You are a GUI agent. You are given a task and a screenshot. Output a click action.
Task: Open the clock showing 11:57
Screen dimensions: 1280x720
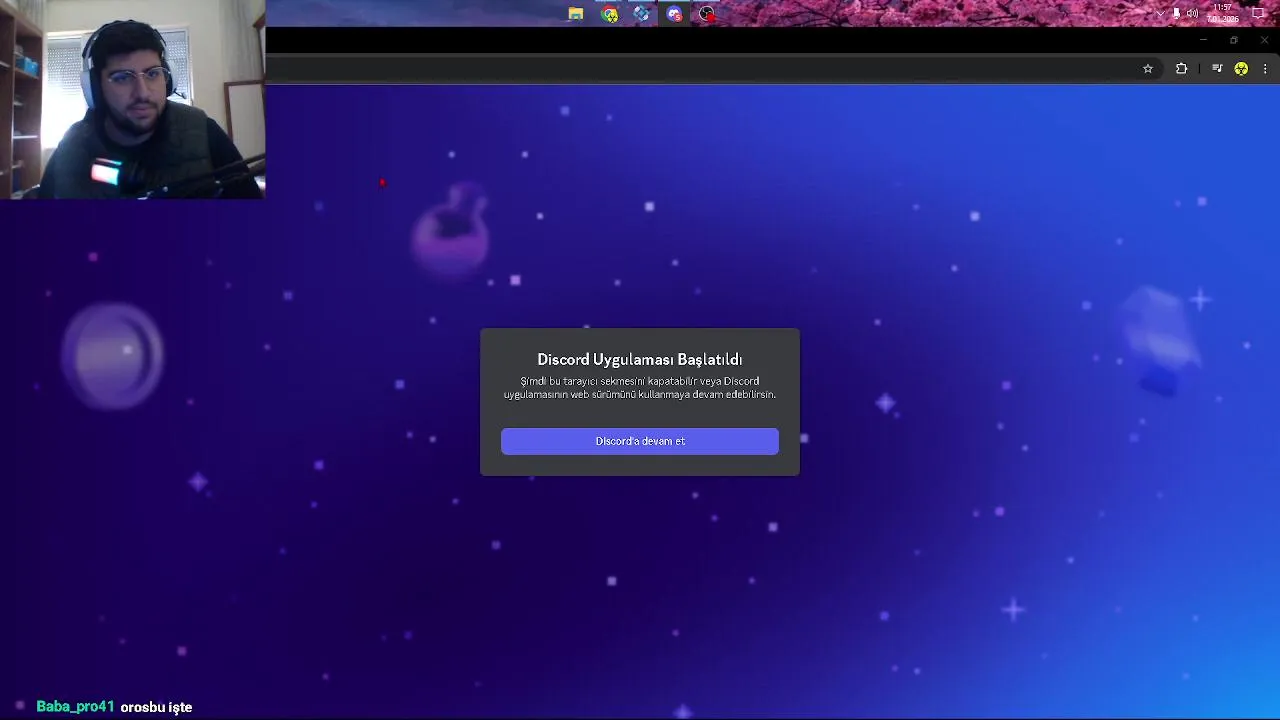[x=1222, y=13]
